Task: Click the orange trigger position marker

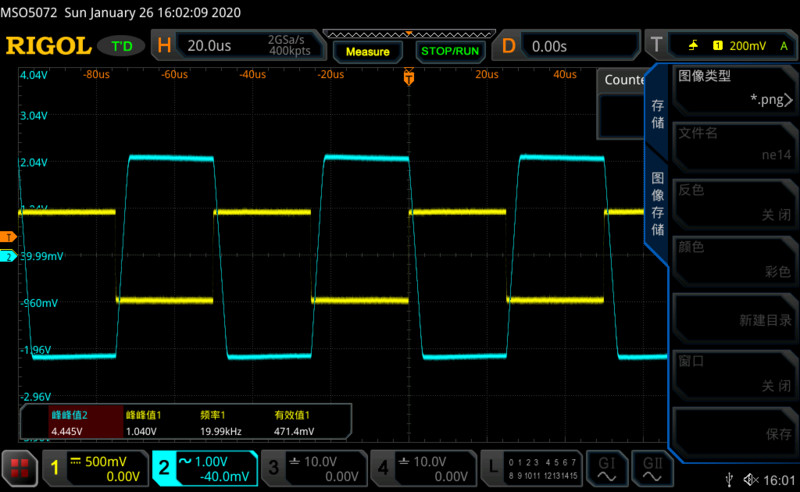Action: tap(408, 76)
